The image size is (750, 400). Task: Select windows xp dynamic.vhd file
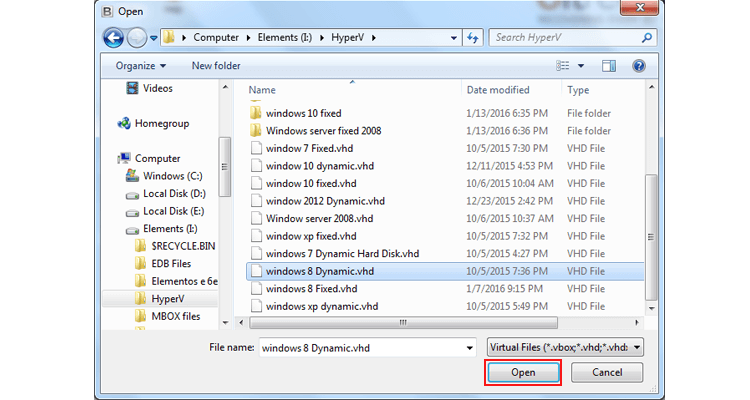click(x=322, y=306)
